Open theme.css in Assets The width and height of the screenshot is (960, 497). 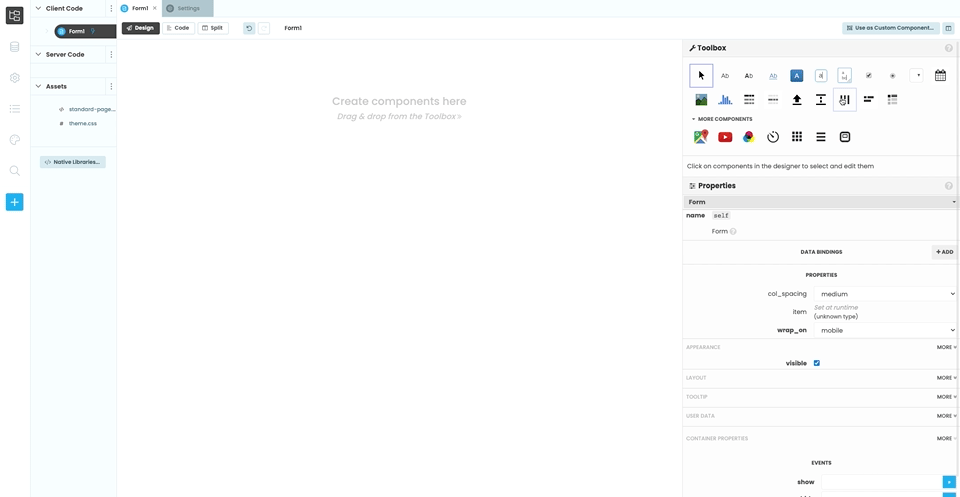point(83,124)
